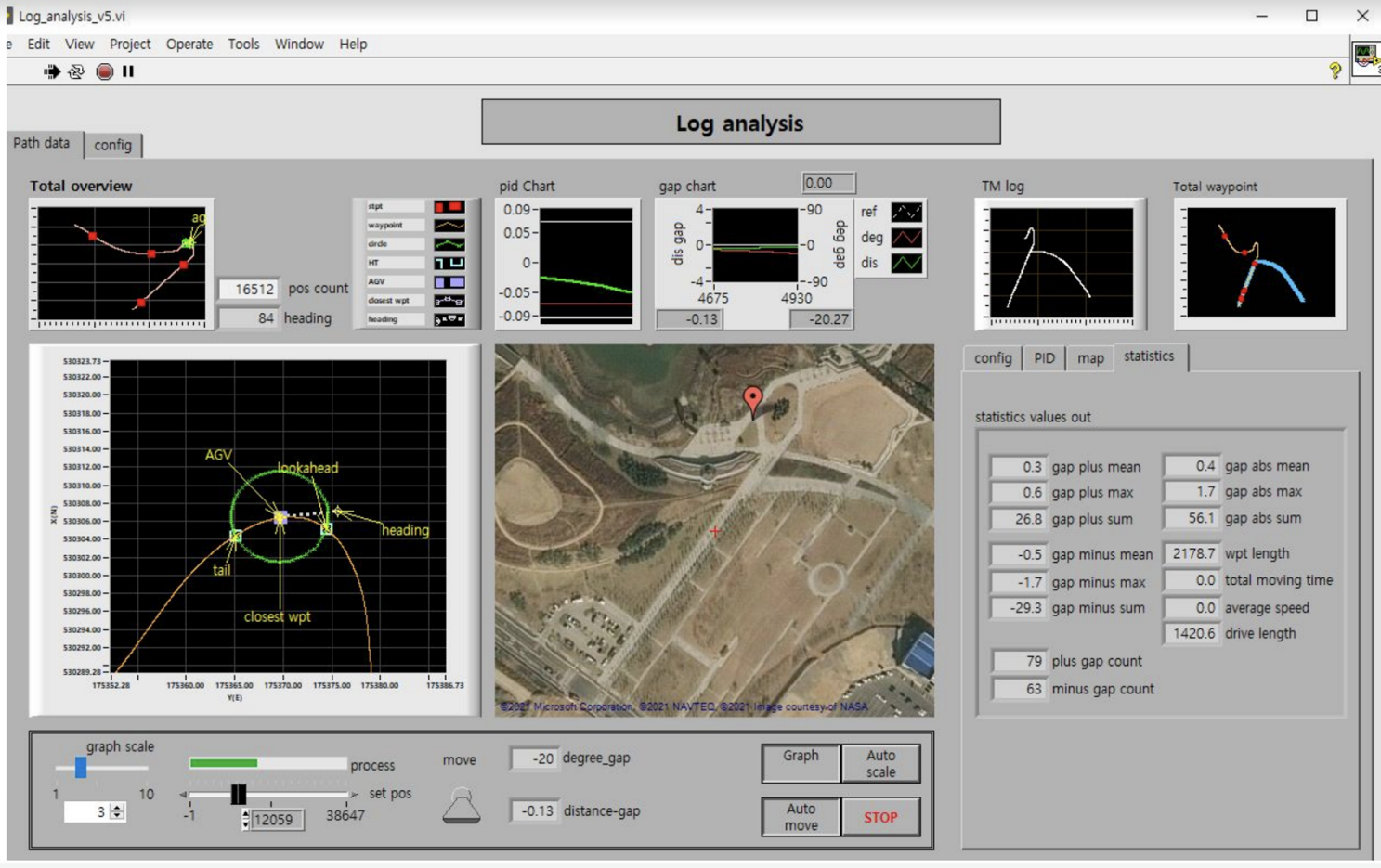Toggle the Auto move button
This screenshot has height=868, width=1381.
(x=801, y=817)
